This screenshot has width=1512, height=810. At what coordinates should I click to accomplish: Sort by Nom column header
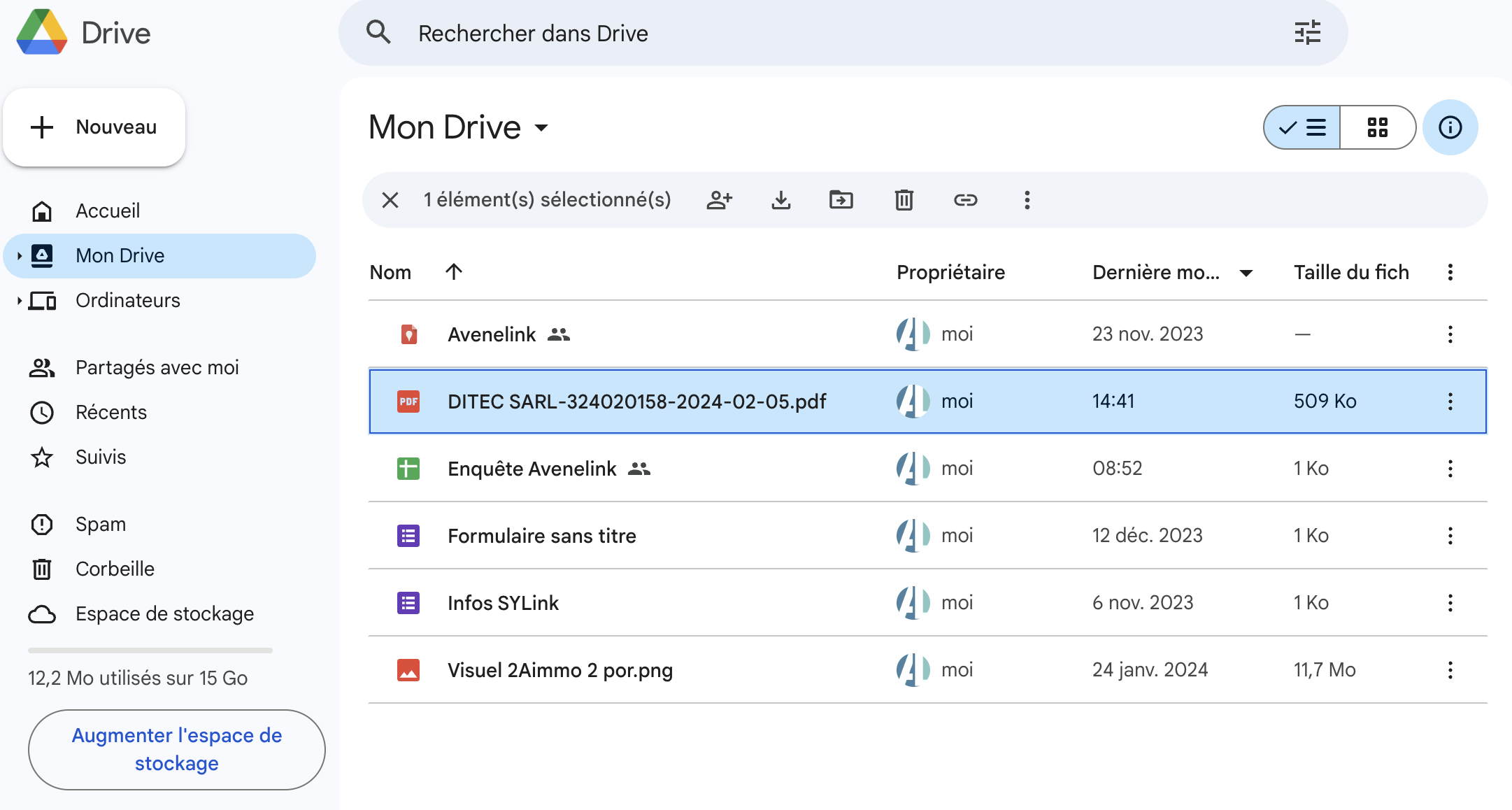pos(390,272)
